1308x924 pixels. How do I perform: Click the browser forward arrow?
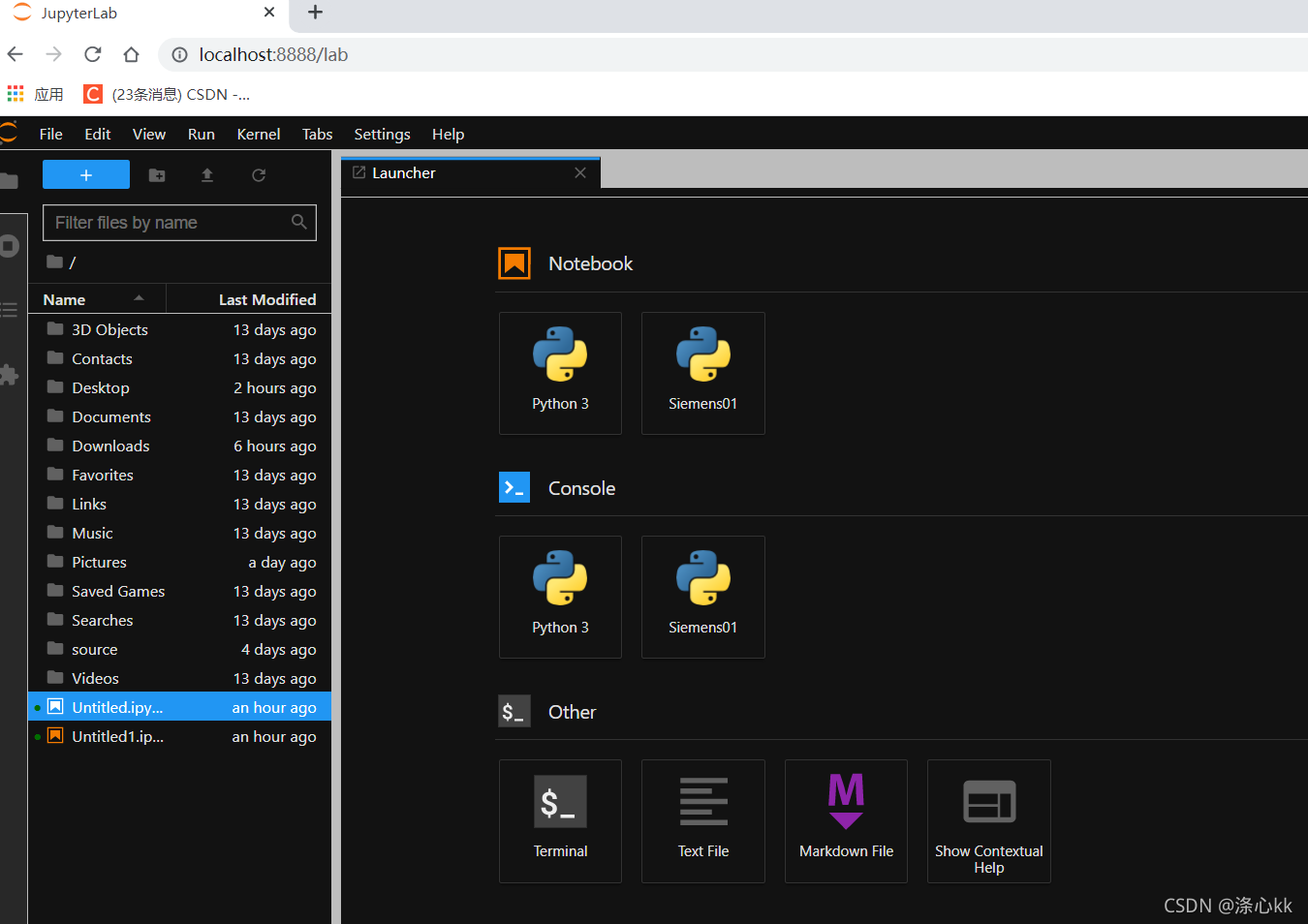[x=54, y=54]
